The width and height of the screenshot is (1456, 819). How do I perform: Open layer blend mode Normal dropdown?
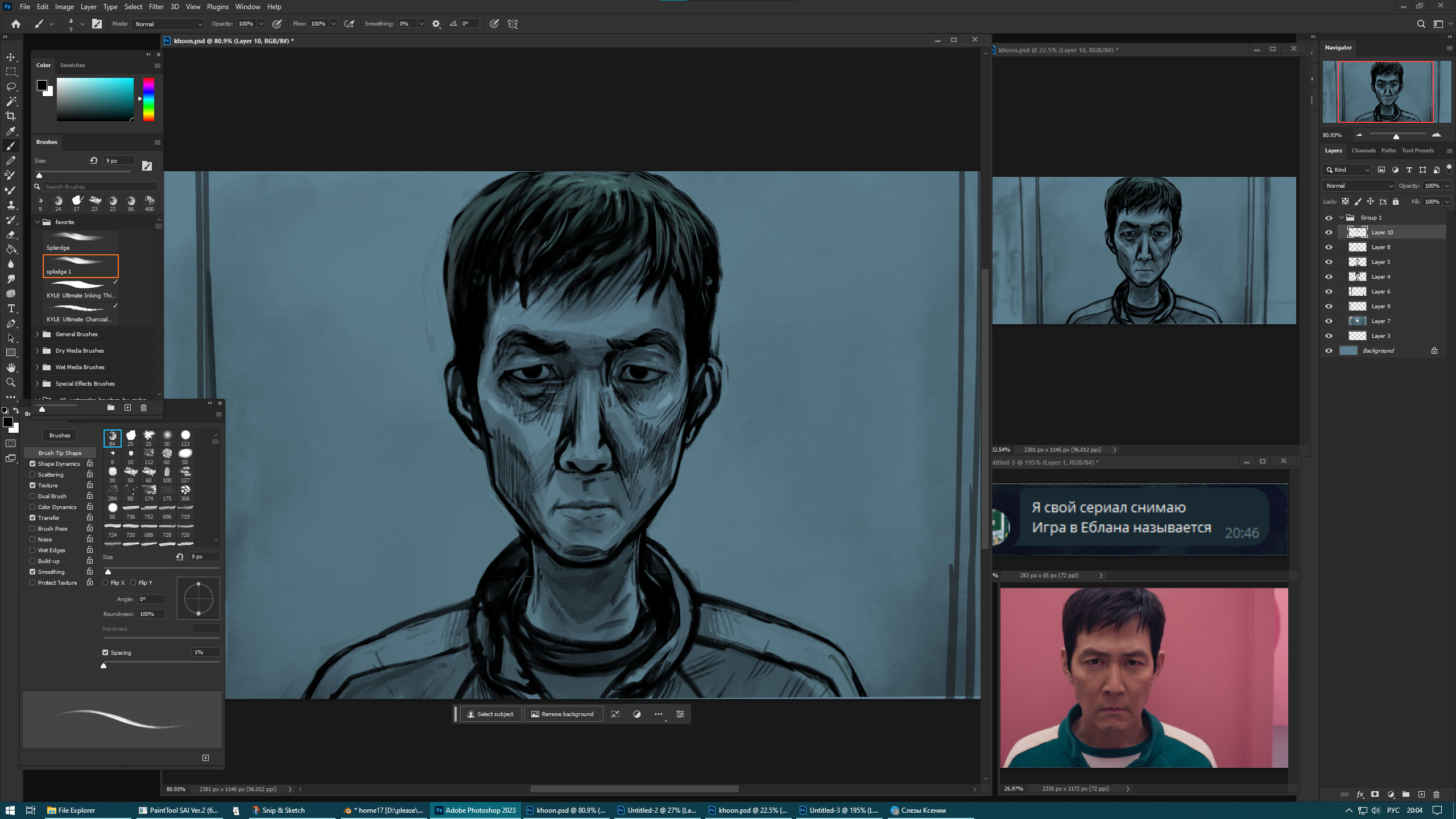(x=1358, y=186)
